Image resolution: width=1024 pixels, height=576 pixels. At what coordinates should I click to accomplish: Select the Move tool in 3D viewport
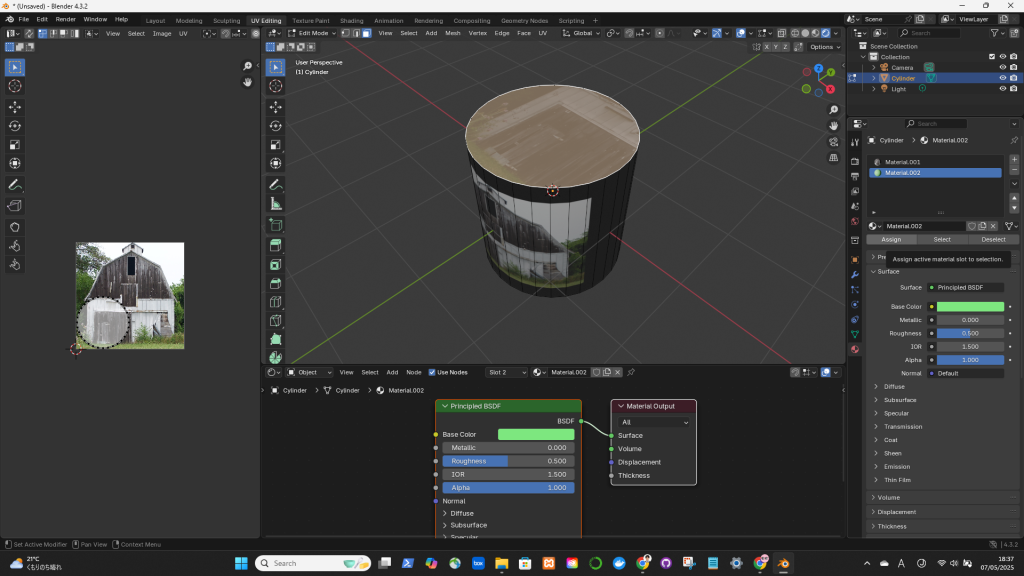(275, 107)
